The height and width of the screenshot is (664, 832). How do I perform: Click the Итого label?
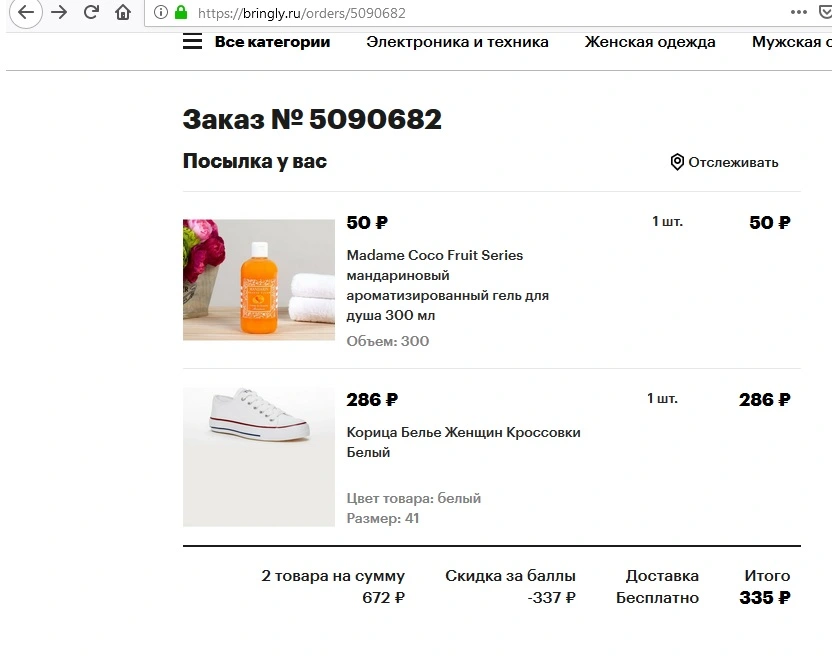tap(767, 576)
